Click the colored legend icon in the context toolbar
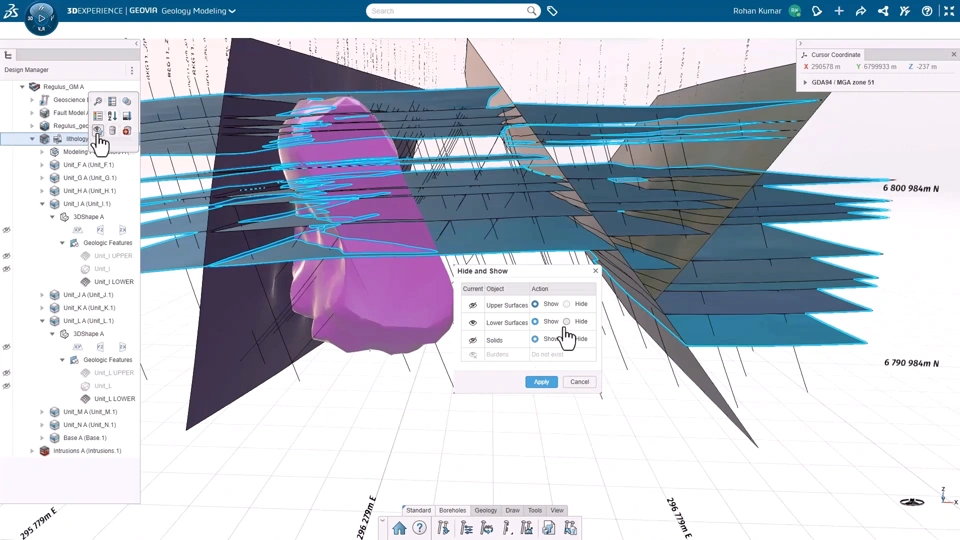This screenshot has width=960, height=540. (98, 116)
